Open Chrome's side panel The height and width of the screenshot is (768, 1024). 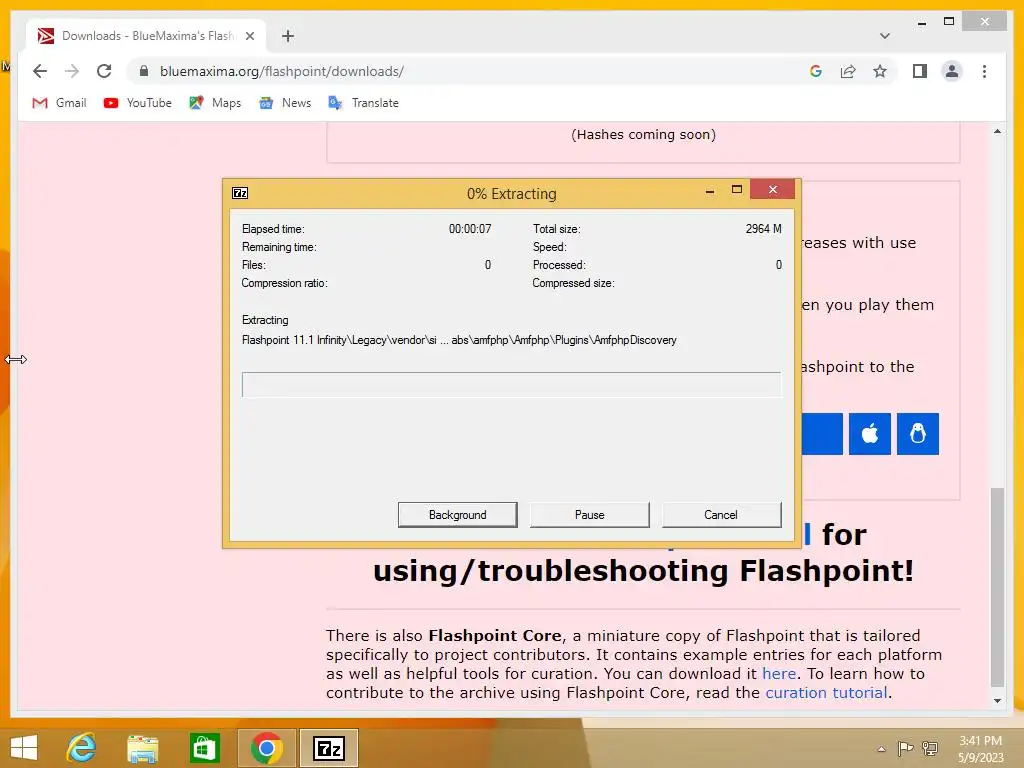(x=920, y=71)
